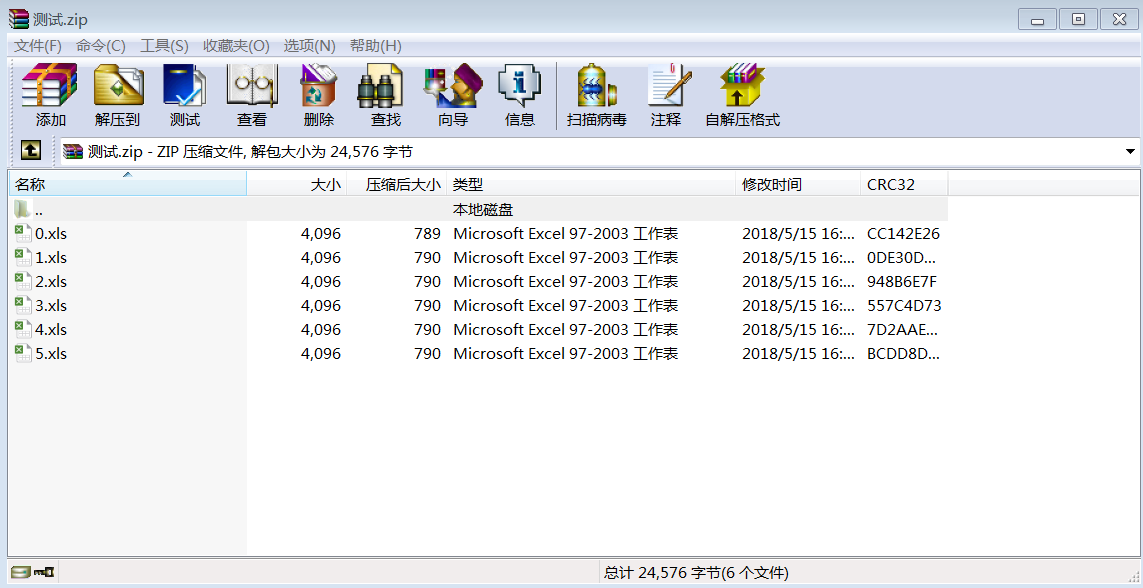Viewport: 1143px width, 588px height.
Task: Click the '本地磁盘' type cell
Action: 483,210
